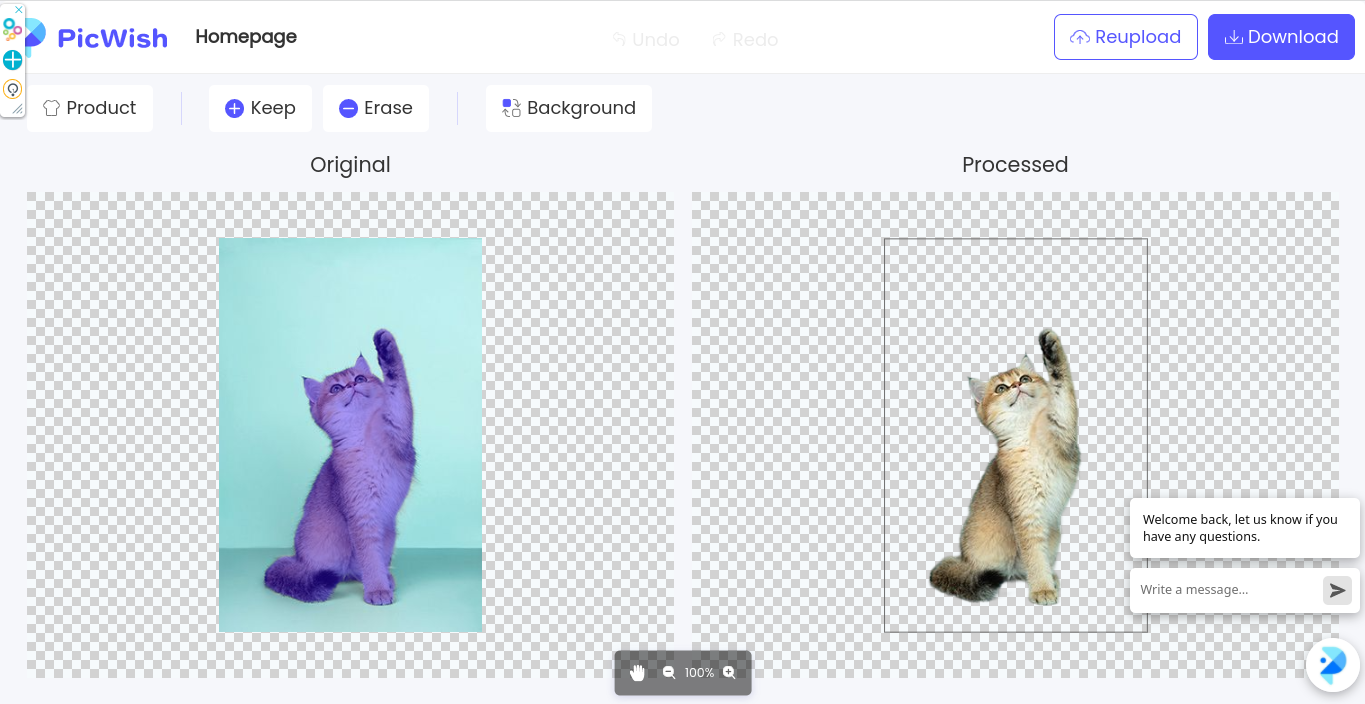Select the hand pan tool

[x=638, y=673]
